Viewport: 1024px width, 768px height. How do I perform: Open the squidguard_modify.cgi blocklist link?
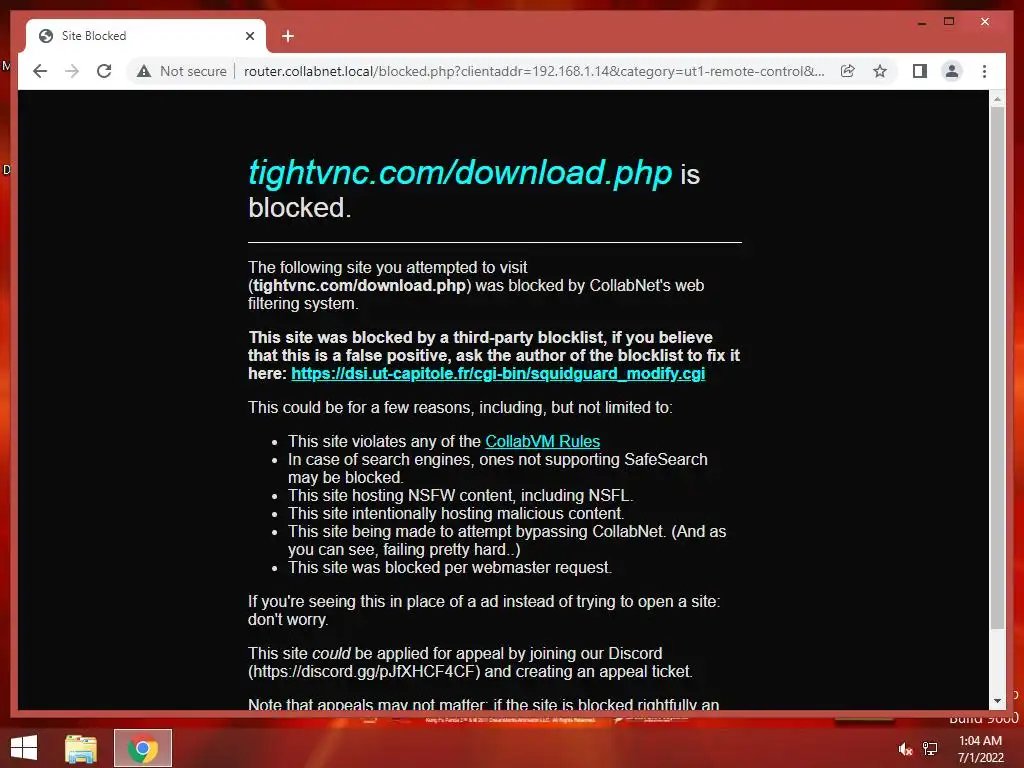498,374
